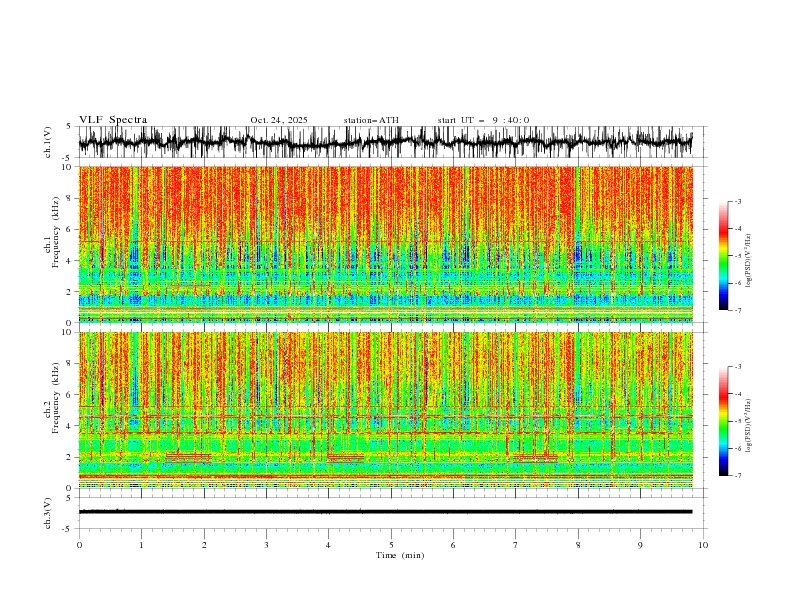The height and width of the screenshot is (612, 792).
Task: Click the ch.1 frequency axis "8" tick label
Action: tap(70, 198)
